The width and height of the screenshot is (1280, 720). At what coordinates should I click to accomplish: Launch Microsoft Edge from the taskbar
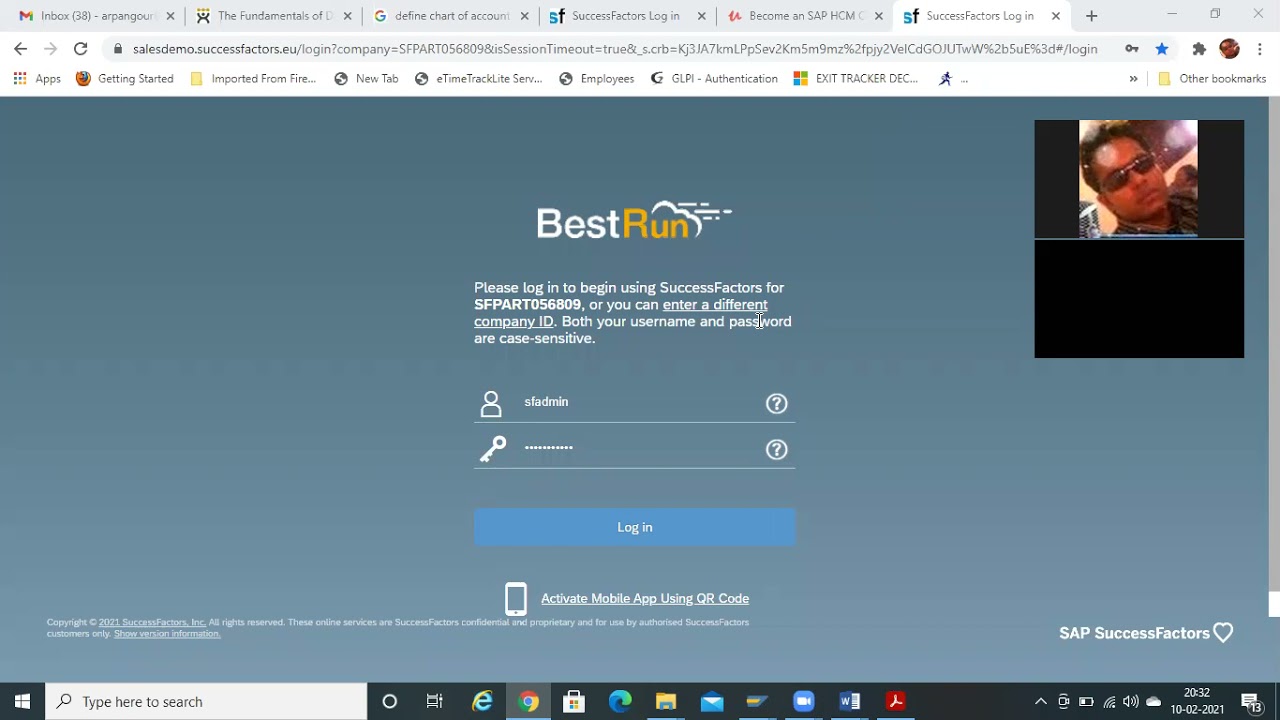tap(620, 701)
